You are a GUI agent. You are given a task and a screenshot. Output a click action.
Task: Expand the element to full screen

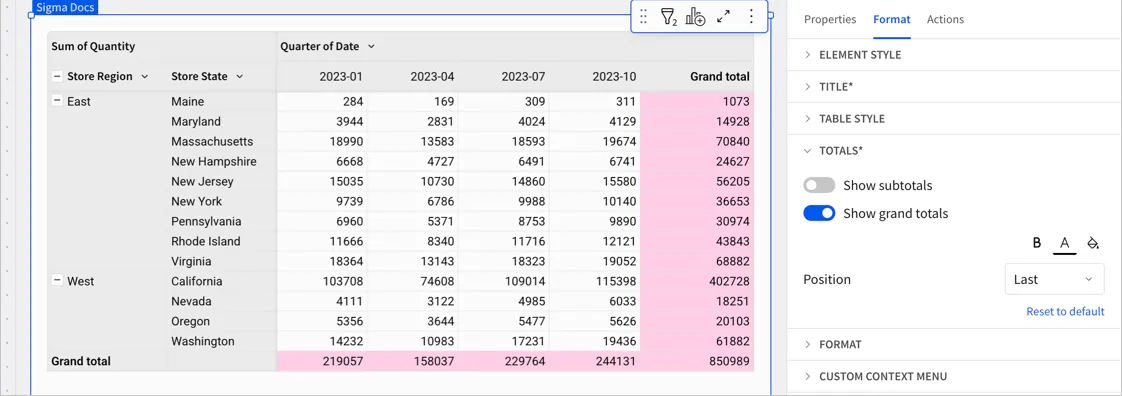coord(723,16)
